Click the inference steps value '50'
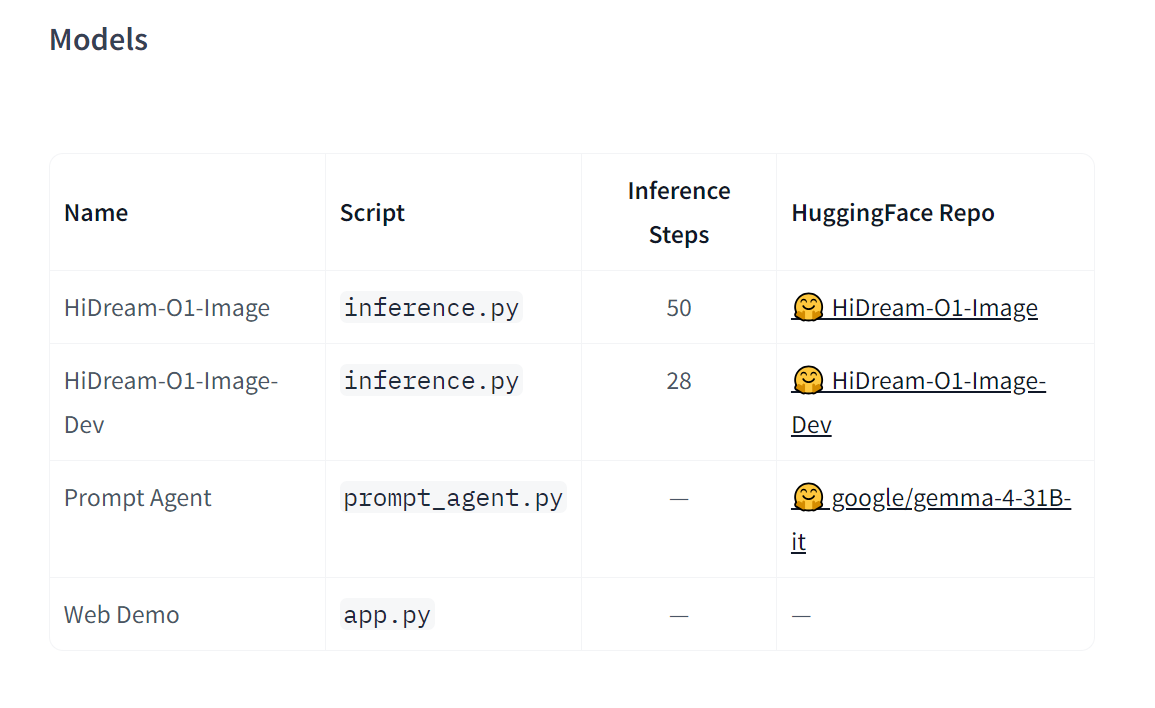 pos(678,307)
